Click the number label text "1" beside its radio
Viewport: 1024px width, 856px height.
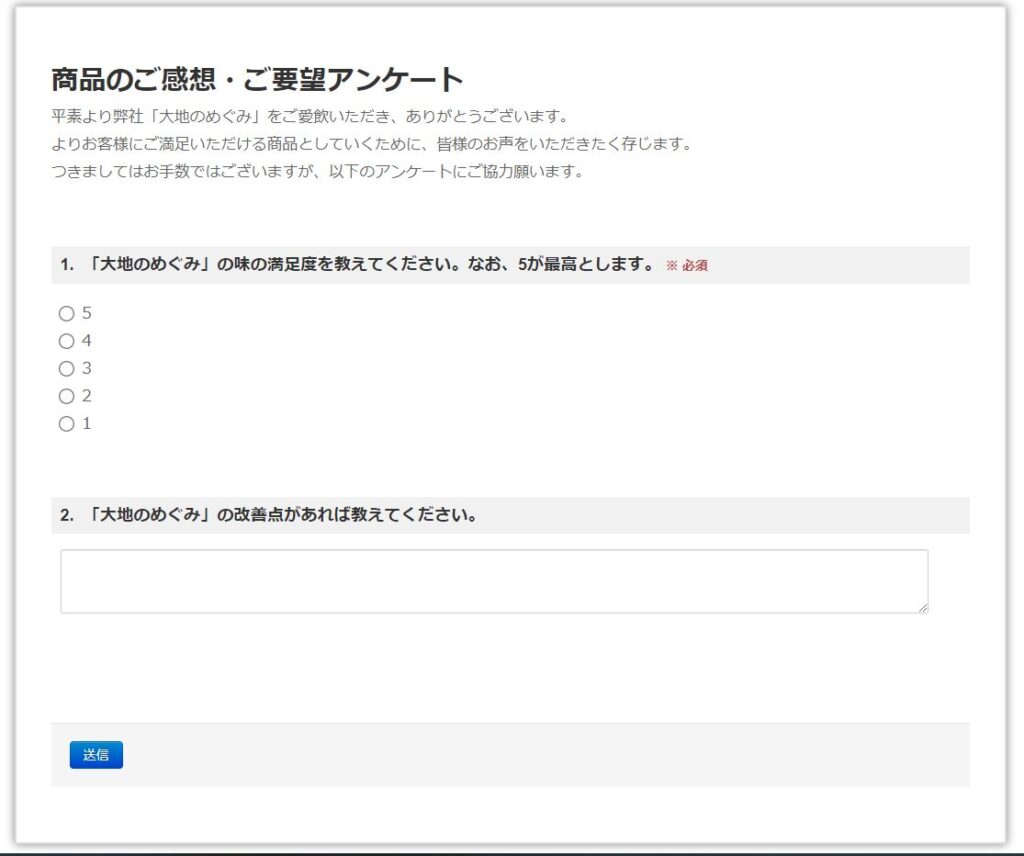point(87,424)
